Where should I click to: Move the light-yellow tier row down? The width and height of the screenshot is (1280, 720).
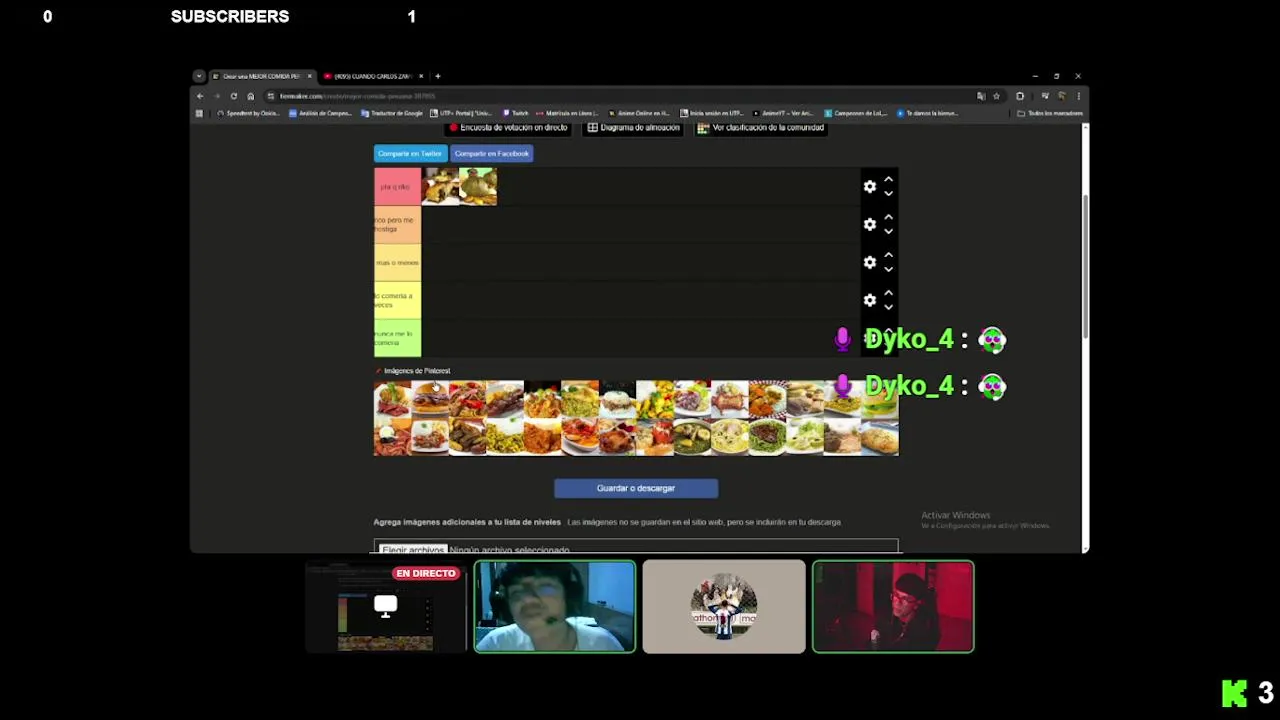coord(888,307)
